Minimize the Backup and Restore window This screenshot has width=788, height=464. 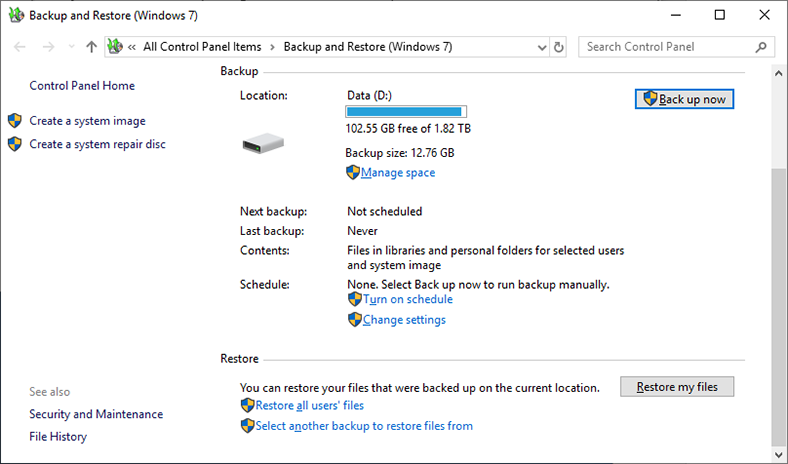[675, 15]
